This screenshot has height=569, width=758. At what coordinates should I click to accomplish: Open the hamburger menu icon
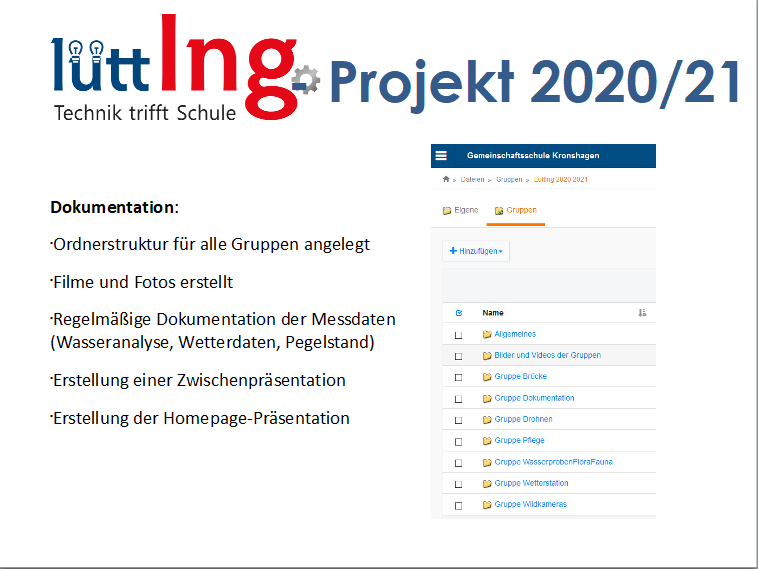[441, 156]
